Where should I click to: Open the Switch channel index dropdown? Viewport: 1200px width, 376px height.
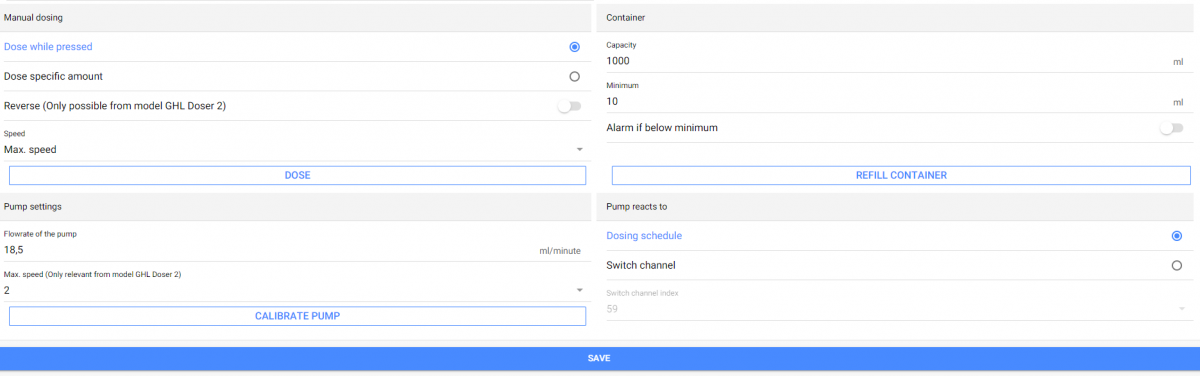1181,309
